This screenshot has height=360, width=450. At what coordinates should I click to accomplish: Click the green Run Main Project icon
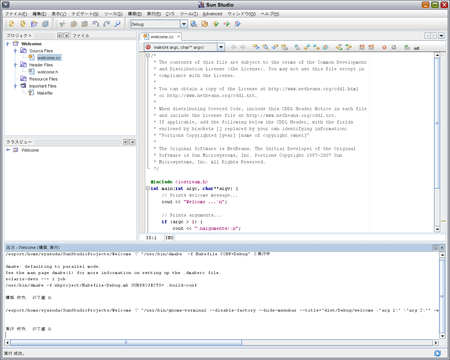[x=216, y=24]
